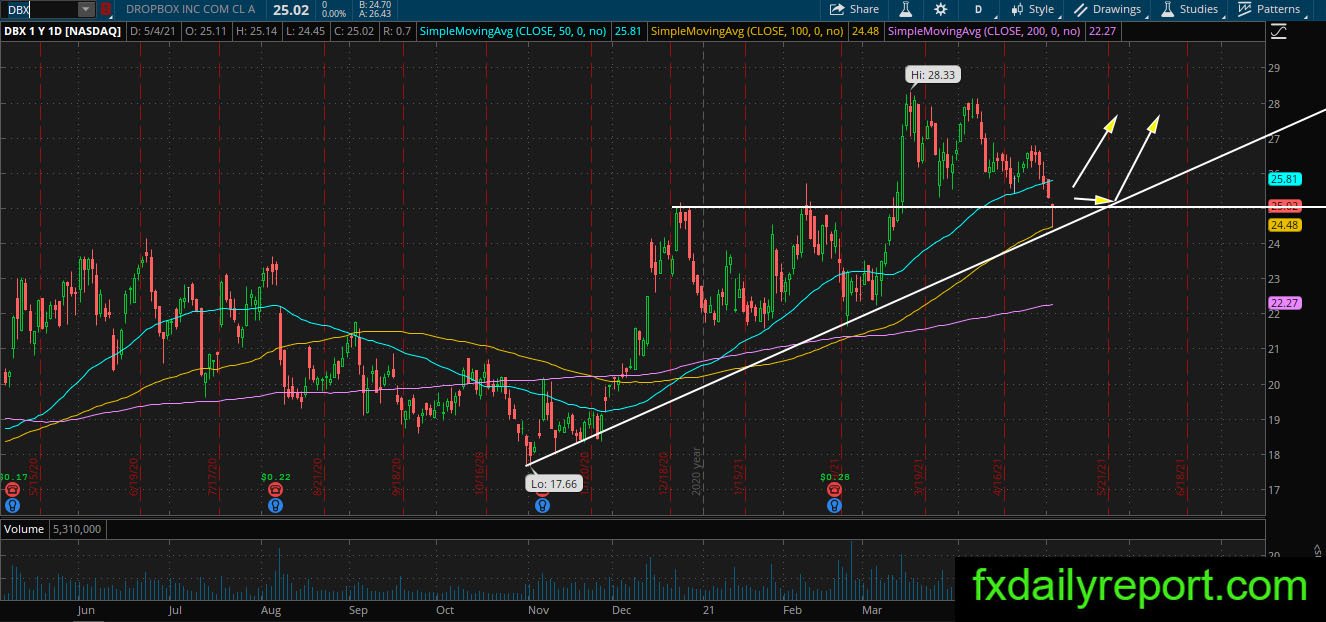Click the red icon beside symbol dropdown

click(x=105, y=9)
